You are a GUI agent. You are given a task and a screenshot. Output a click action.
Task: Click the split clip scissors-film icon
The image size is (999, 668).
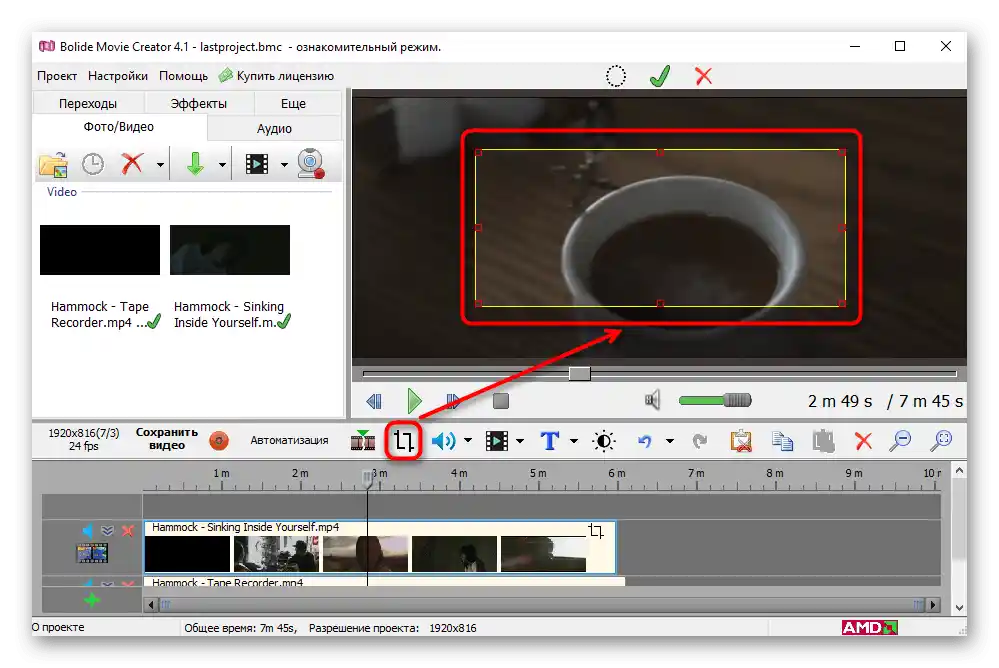click(x=363, y=440)
